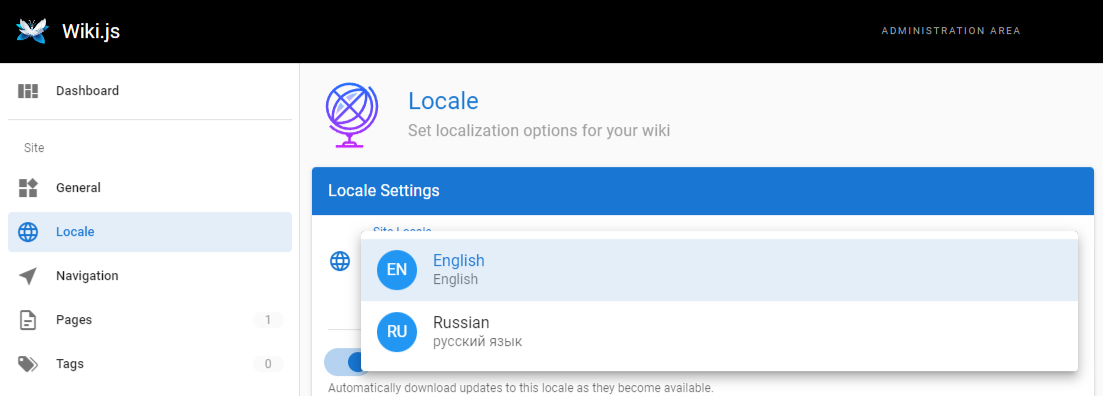Click the RU circle avatar

coord(397,332)
